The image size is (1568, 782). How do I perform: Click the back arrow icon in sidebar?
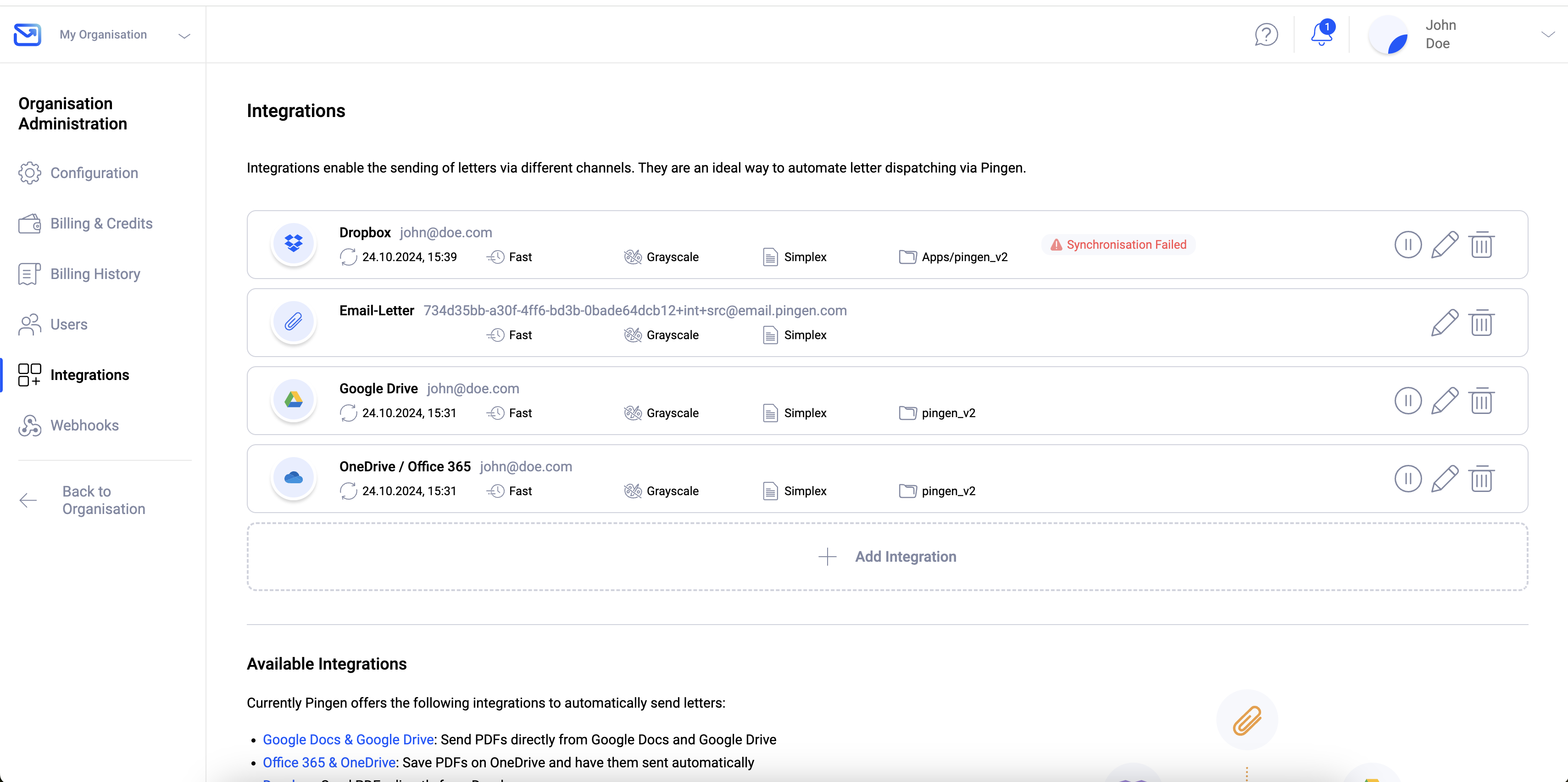28,501
